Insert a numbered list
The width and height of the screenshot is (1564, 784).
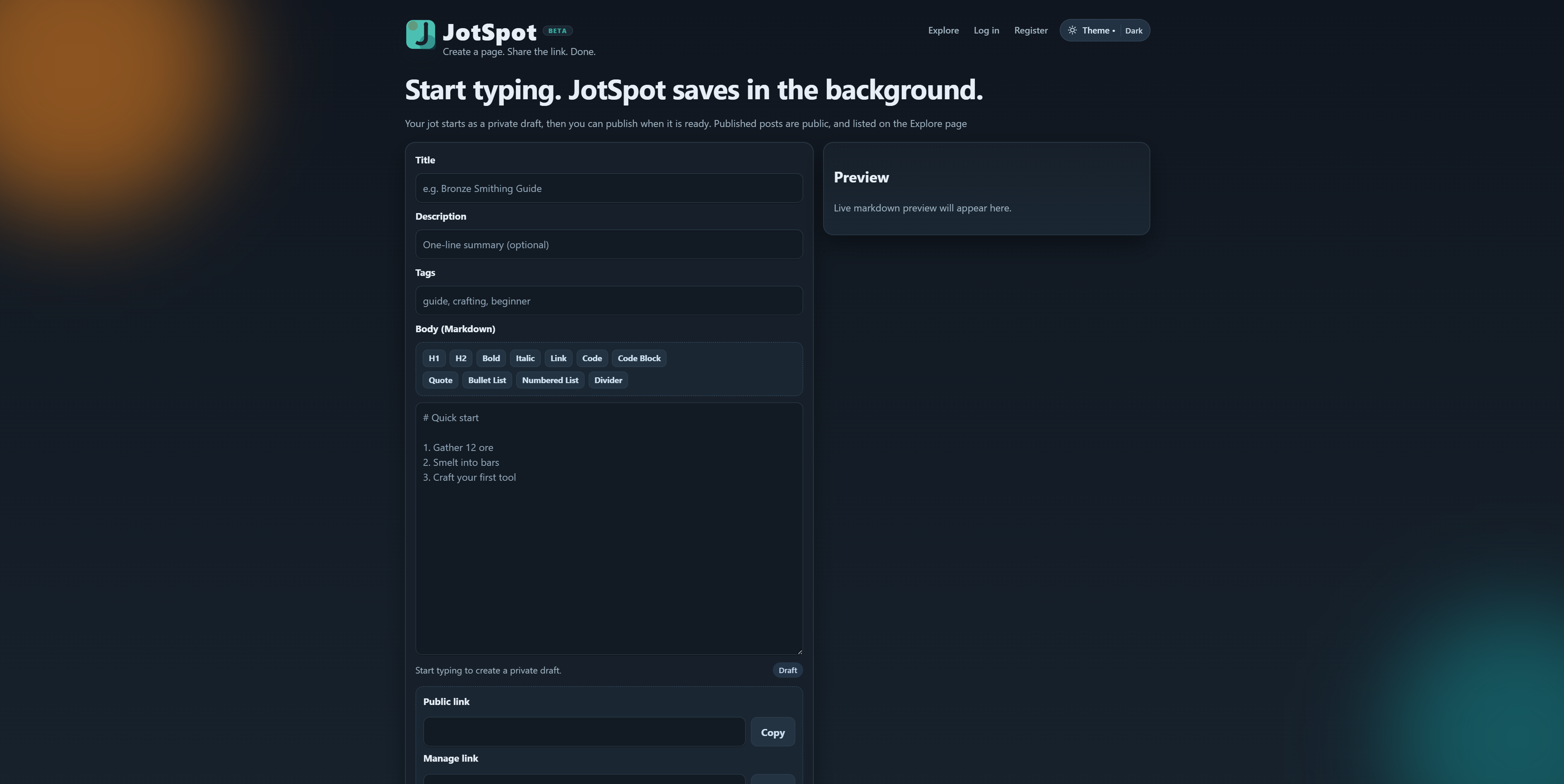pyautogui.click(x=549, y=380)
